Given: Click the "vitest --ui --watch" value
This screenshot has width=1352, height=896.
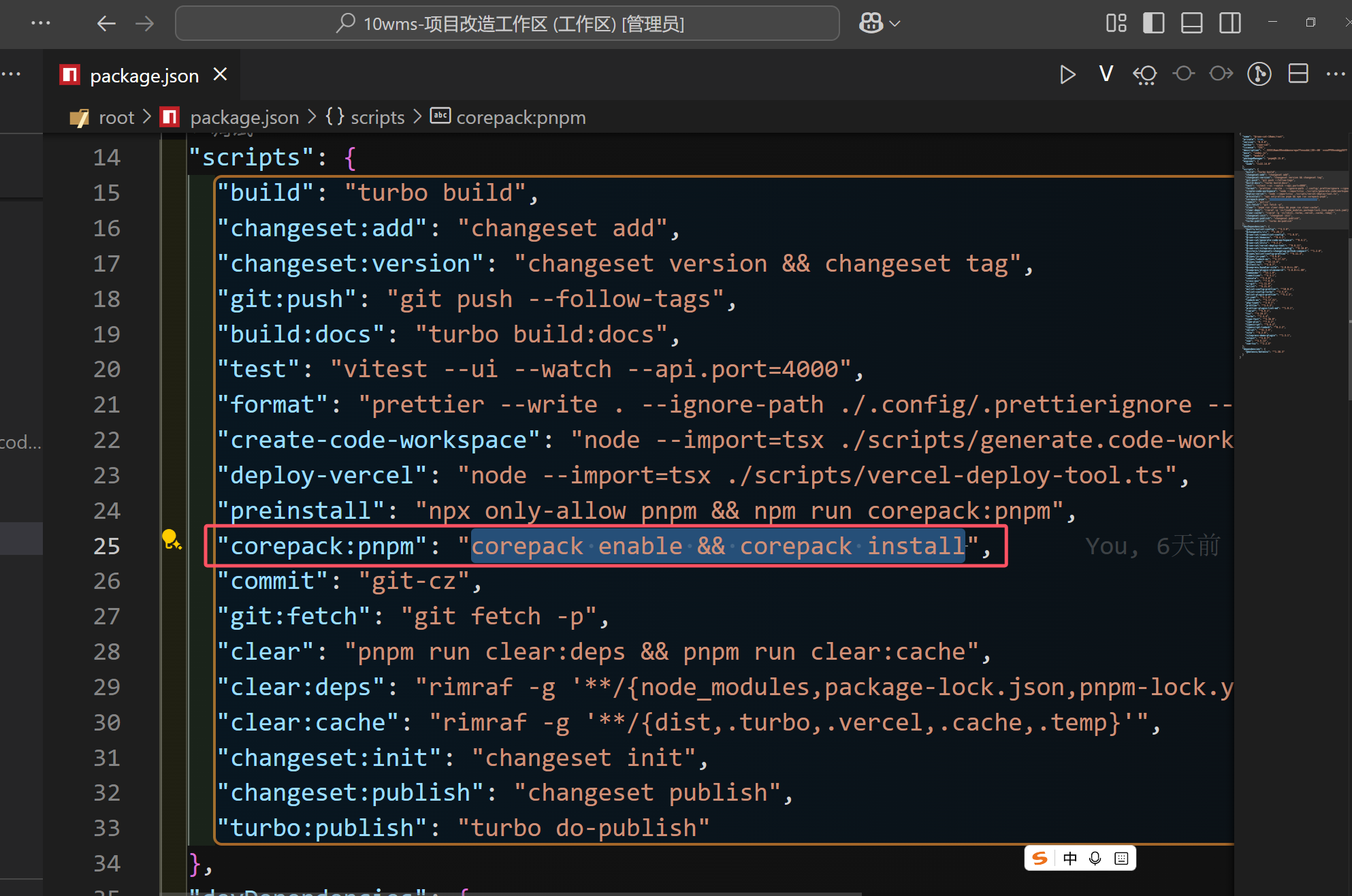Looking at the screenshot, I should click(590, 369).
